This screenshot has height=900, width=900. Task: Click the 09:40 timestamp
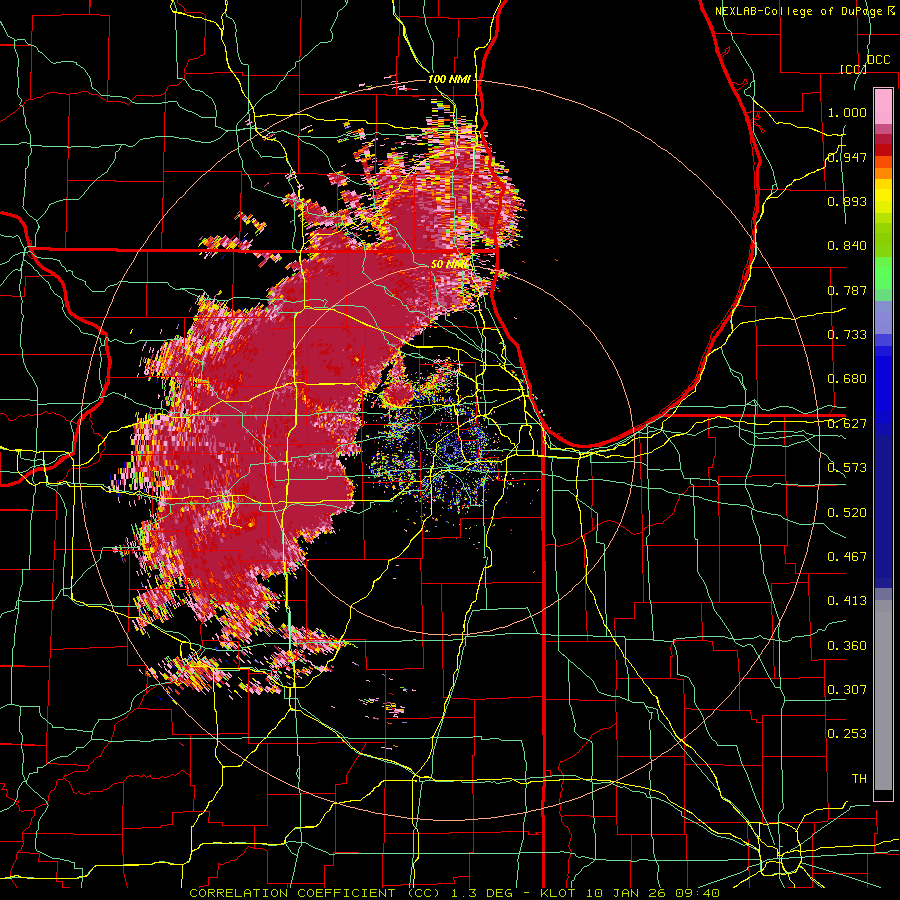[x=699, y=893]
